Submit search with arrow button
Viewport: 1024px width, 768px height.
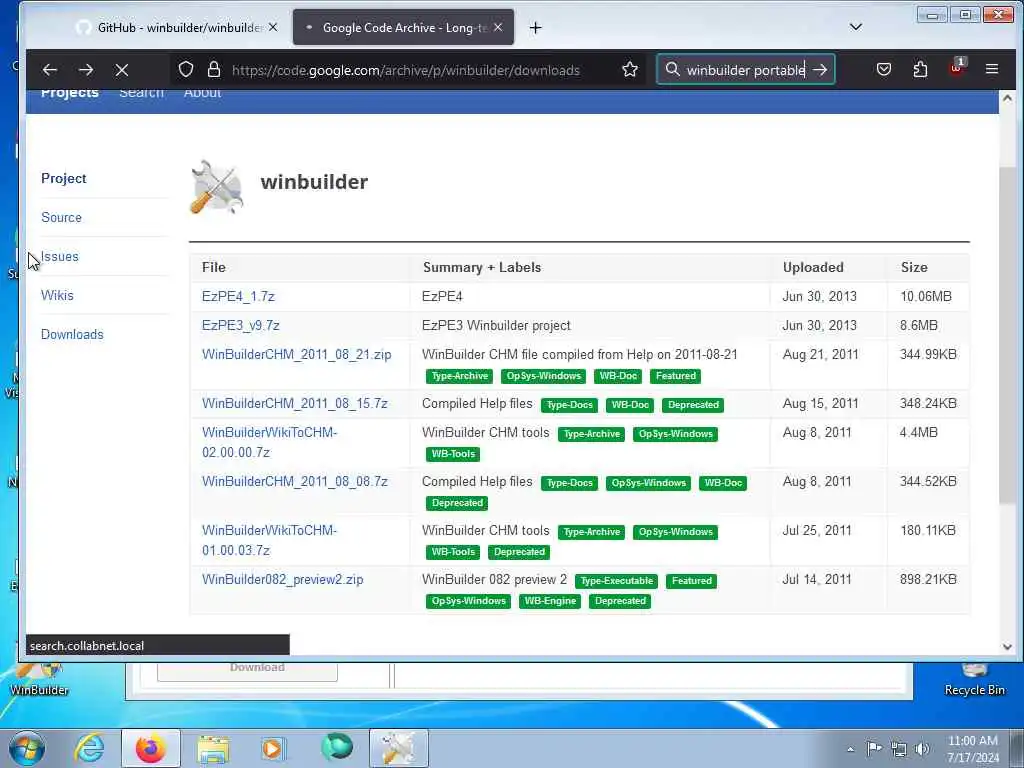coord(820,69)
